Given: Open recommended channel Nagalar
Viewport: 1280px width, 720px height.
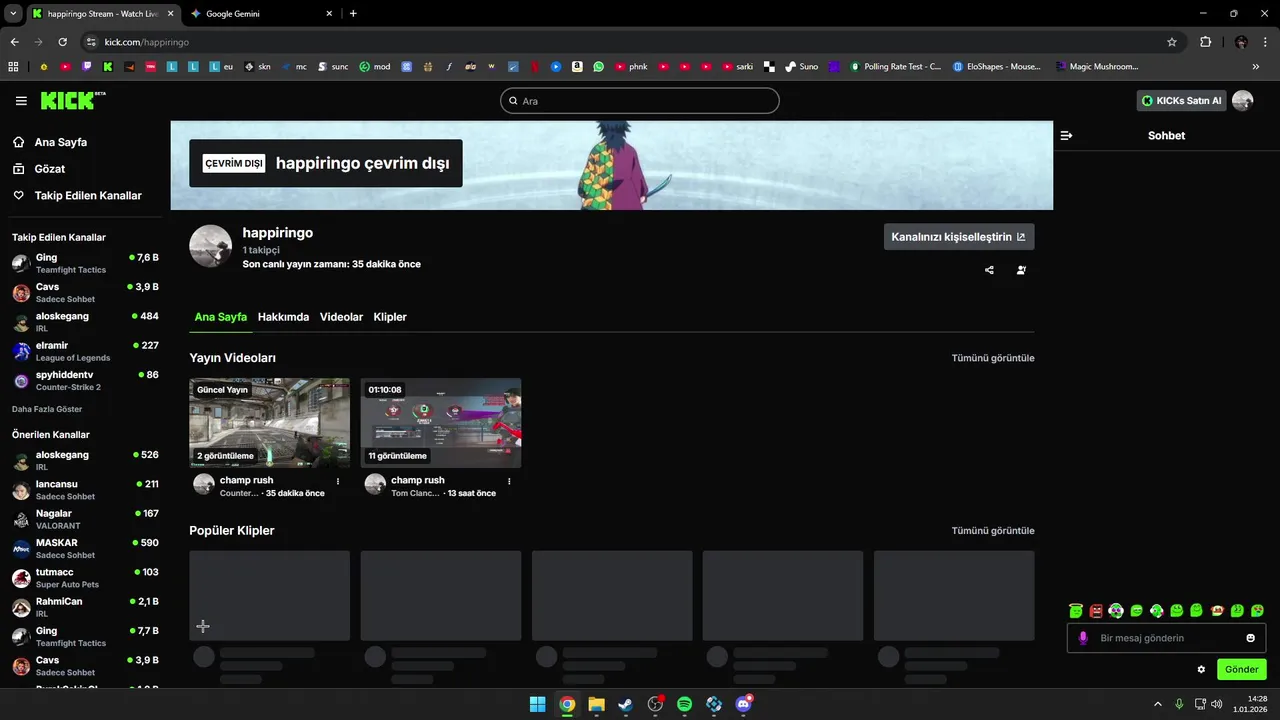Looking at the screenshot, I should click(85, 519).
